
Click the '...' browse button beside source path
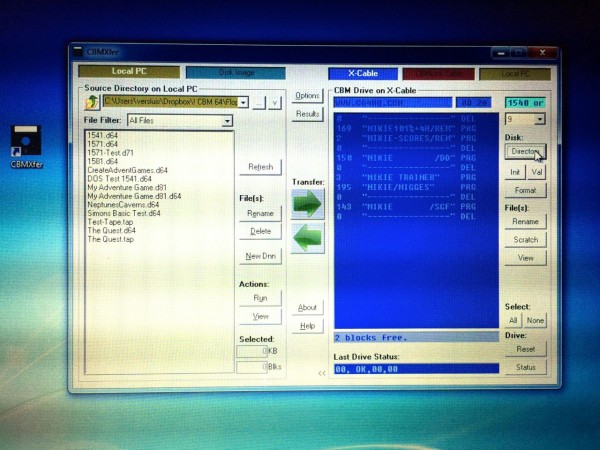point(259,103)
